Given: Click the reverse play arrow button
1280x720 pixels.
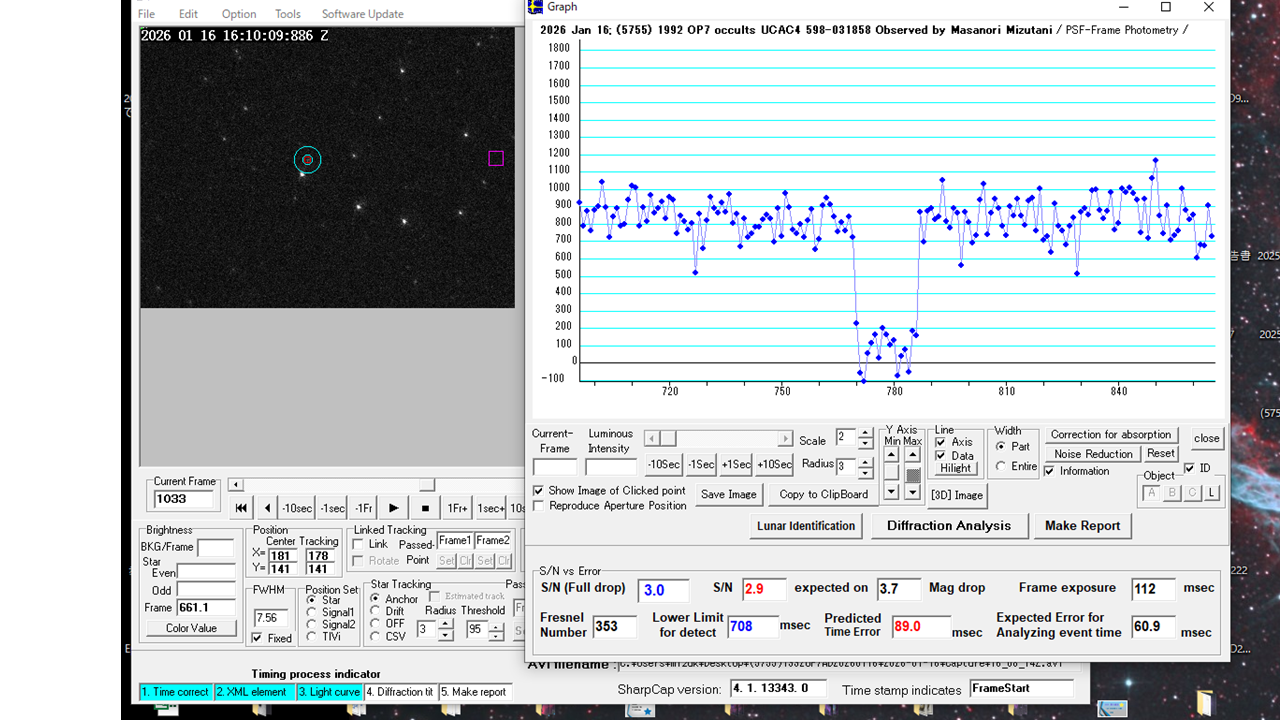Looking at the screenshot, I should [267, 508].
